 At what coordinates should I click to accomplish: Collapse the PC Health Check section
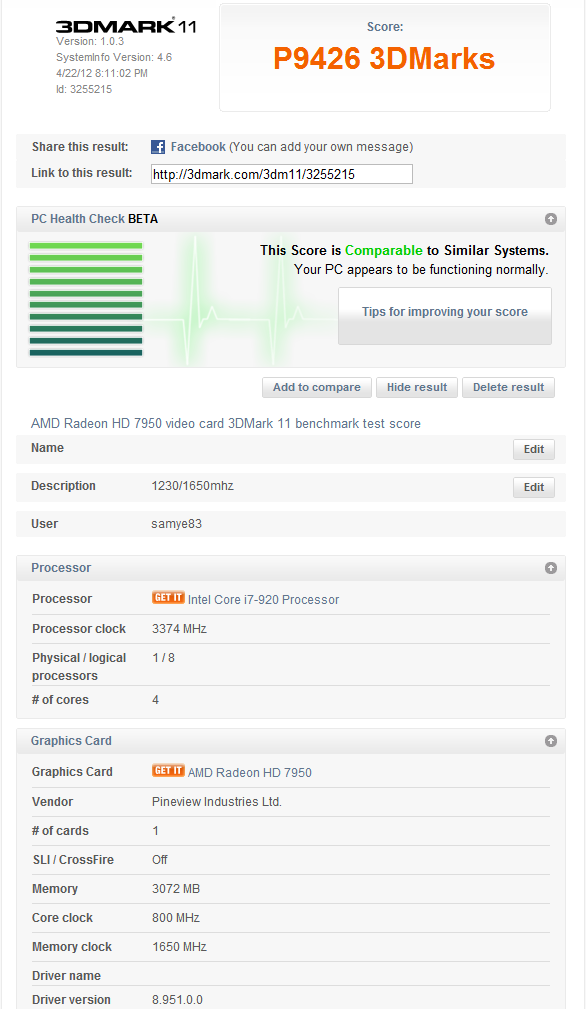click(551, 219)
